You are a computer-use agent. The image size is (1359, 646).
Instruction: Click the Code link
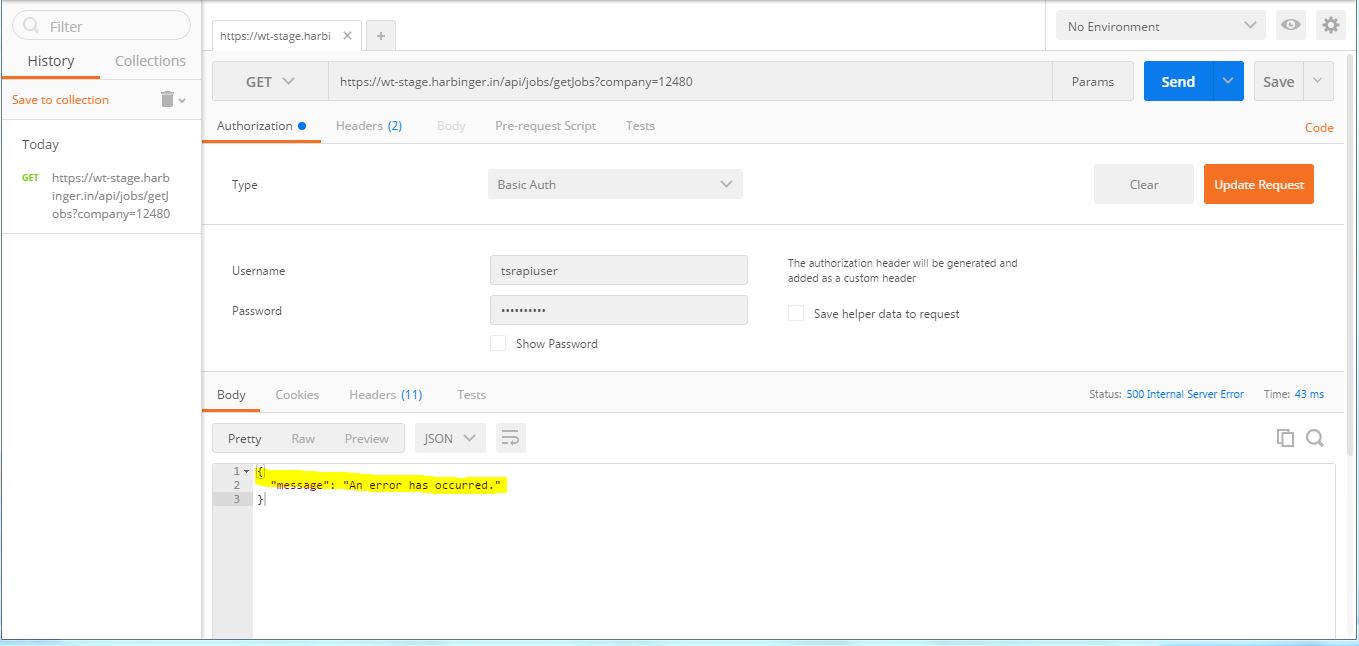[x=1319, y=127]
